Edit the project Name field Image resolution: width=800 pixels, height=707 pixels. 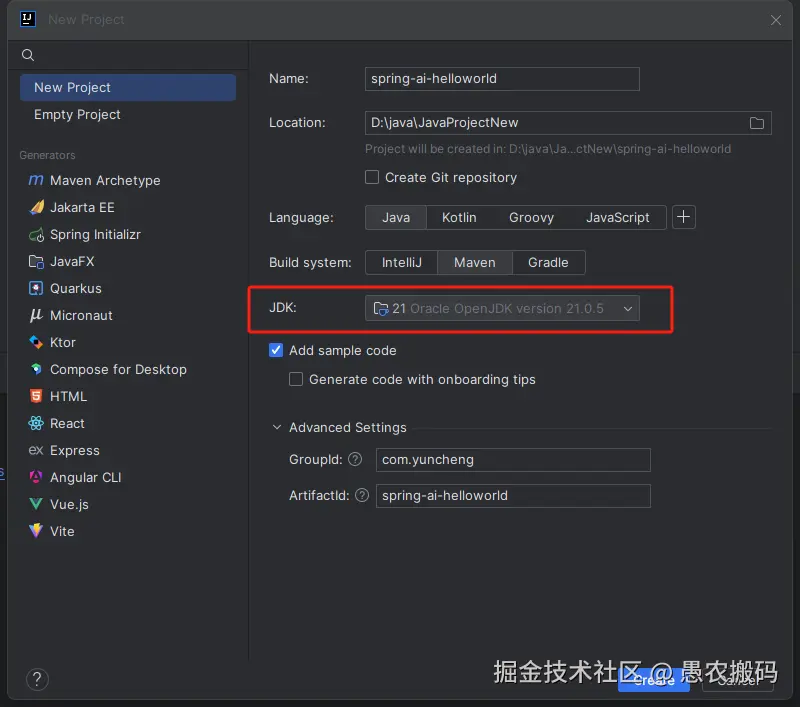click(x=502, y=79)
